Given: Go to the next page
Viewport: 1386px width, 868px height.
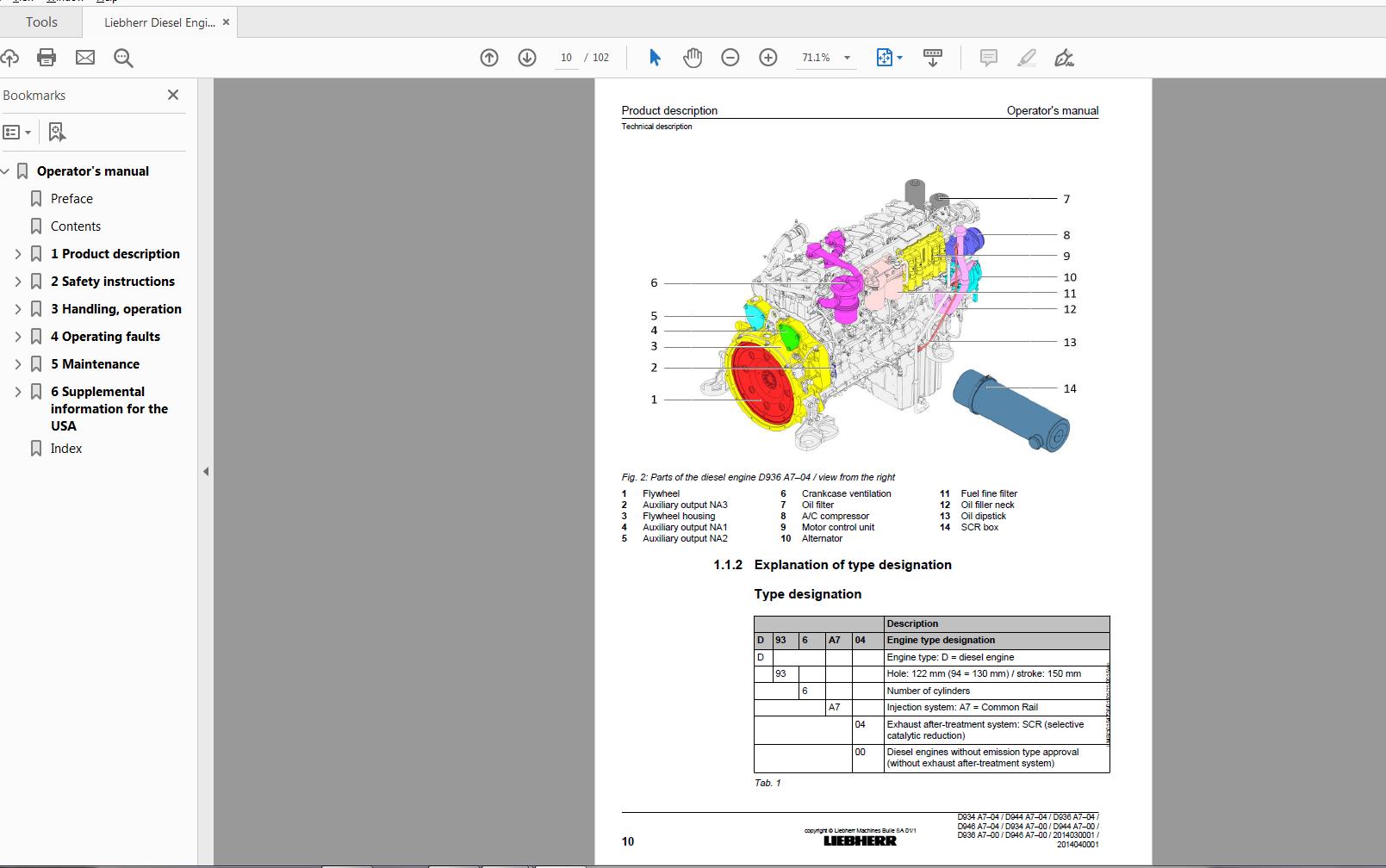Looking at the screenshot, I should point(526,58).
